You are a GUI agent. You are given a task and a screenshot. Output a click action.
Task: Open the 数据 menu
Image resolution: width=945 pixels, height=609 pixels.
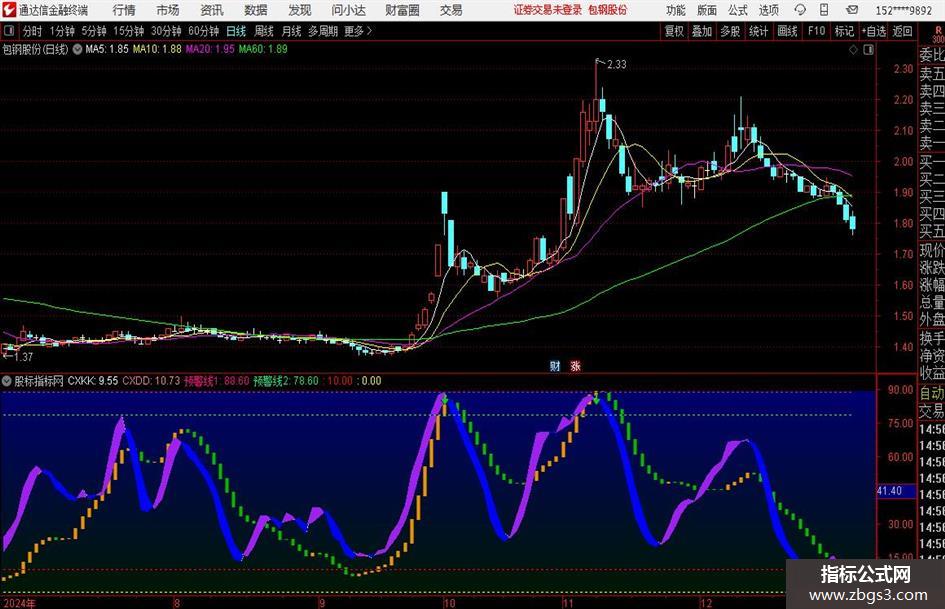[x=256, y=10]
